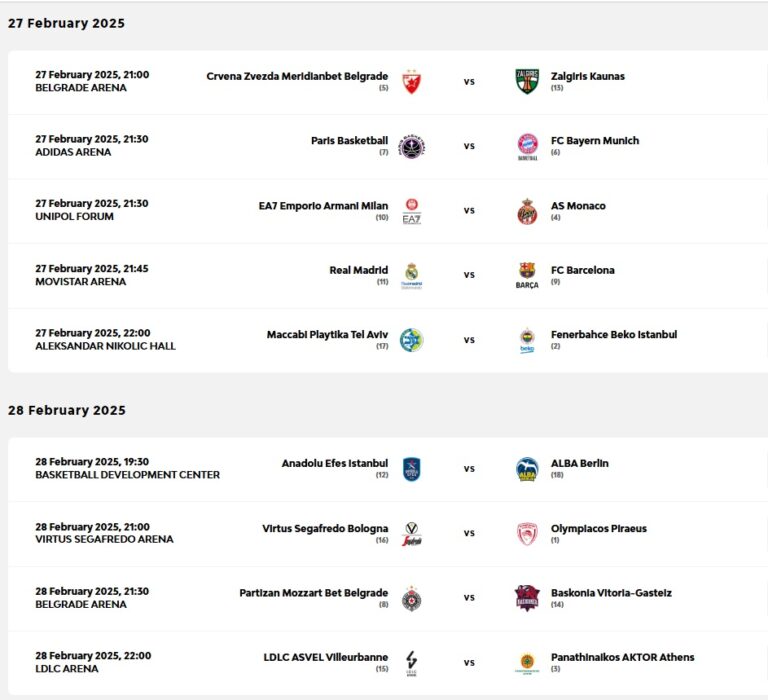768x700 pixels.
Task: Click the 28 February 2025 date heading
Action: pos(67,410)
